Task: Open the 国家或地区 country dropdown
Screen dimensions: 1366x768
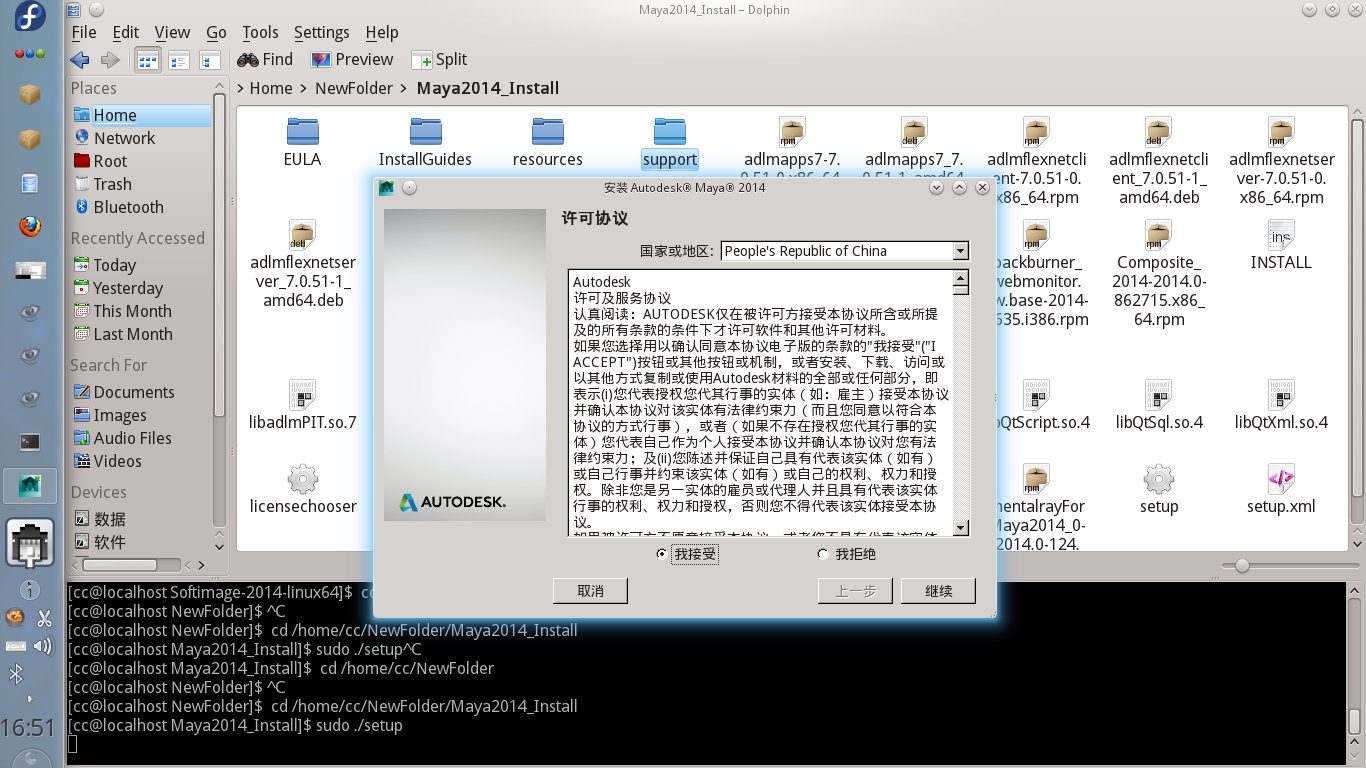Action: point(845,251)
